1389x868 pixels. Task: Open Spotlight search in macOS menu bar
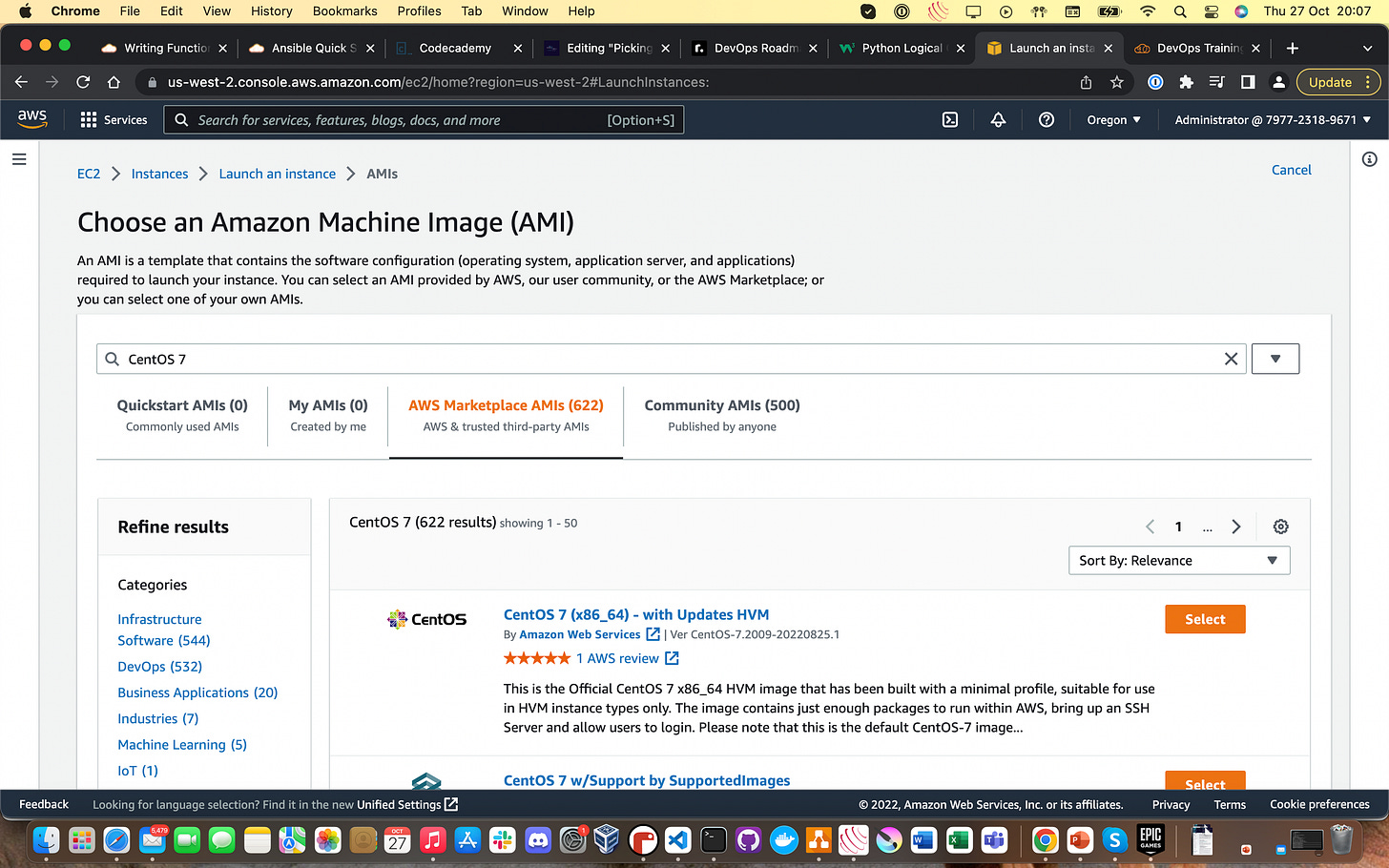(1180, 11)
